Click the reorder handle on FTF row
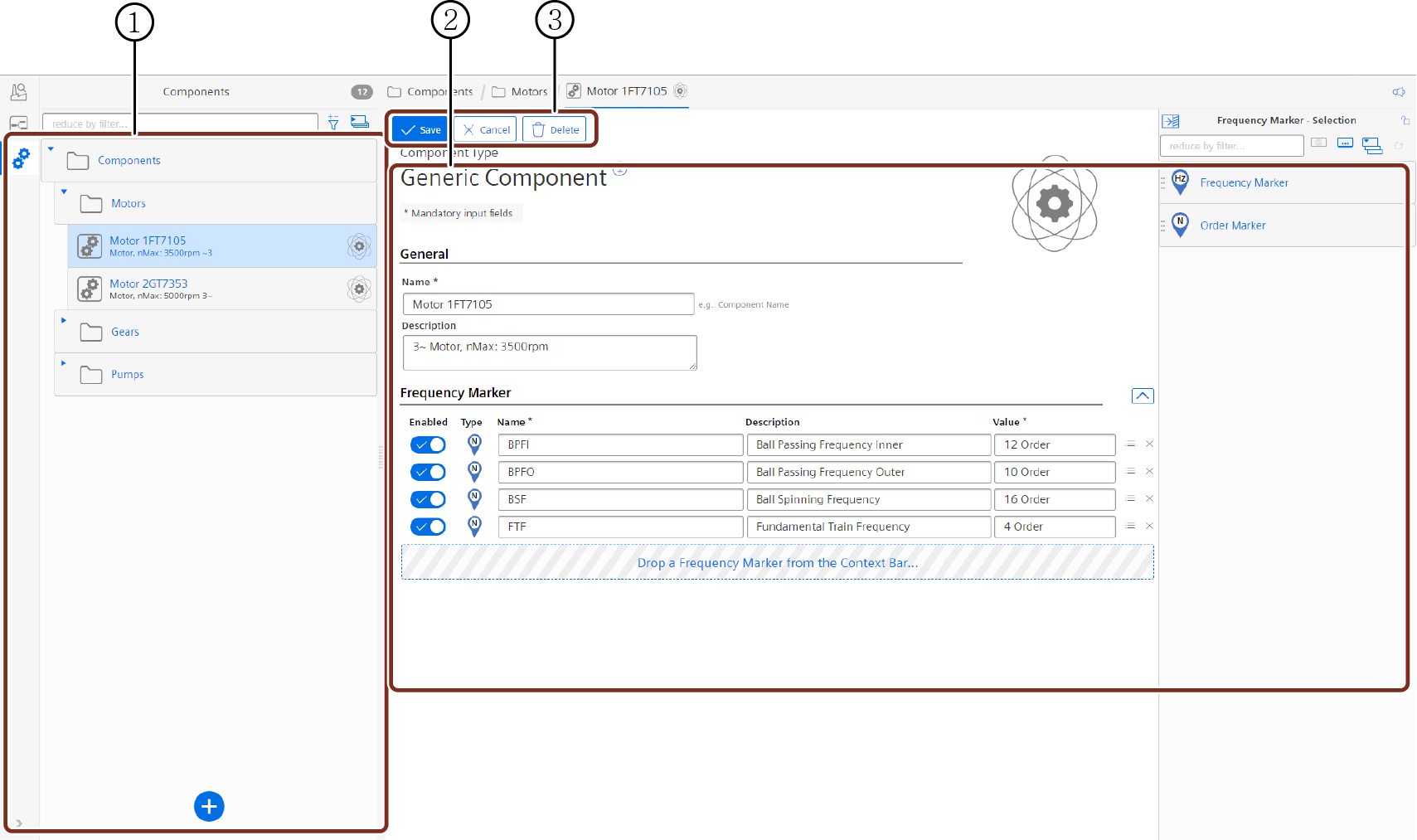The image size is (1417, 840). coord(1130,527)
